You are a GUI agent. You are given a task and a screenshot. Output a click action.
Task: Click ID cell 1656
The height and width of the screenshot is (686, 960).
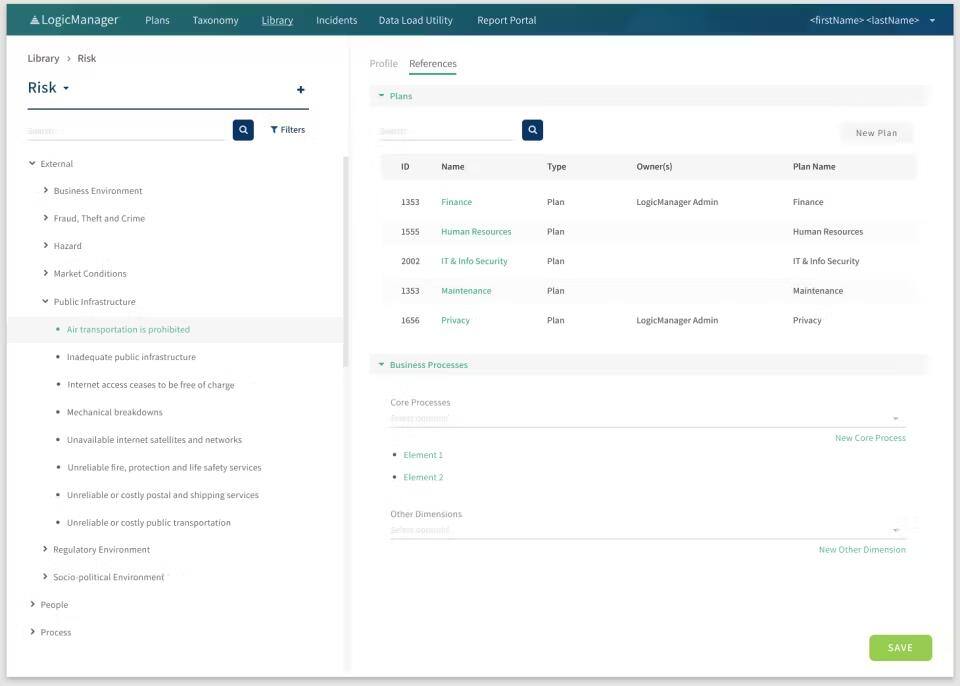(x=410, y=320)
